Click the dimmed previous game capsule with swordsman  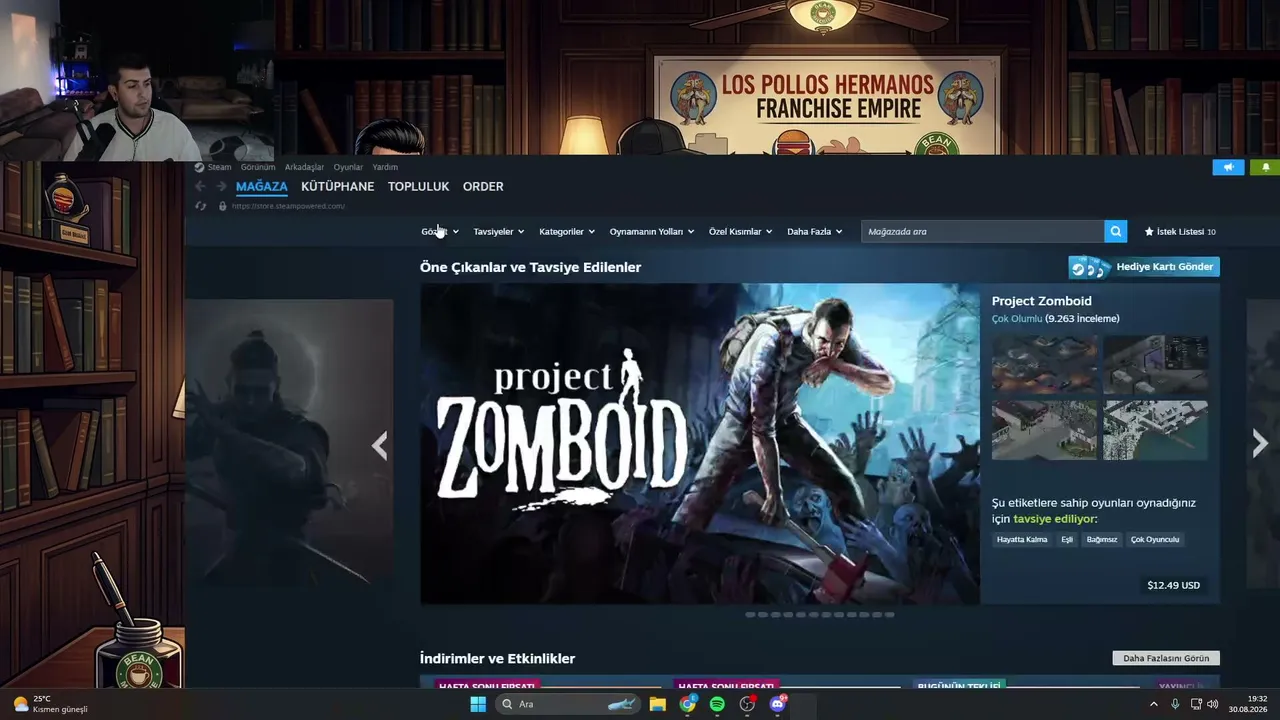tap(289, 444)
